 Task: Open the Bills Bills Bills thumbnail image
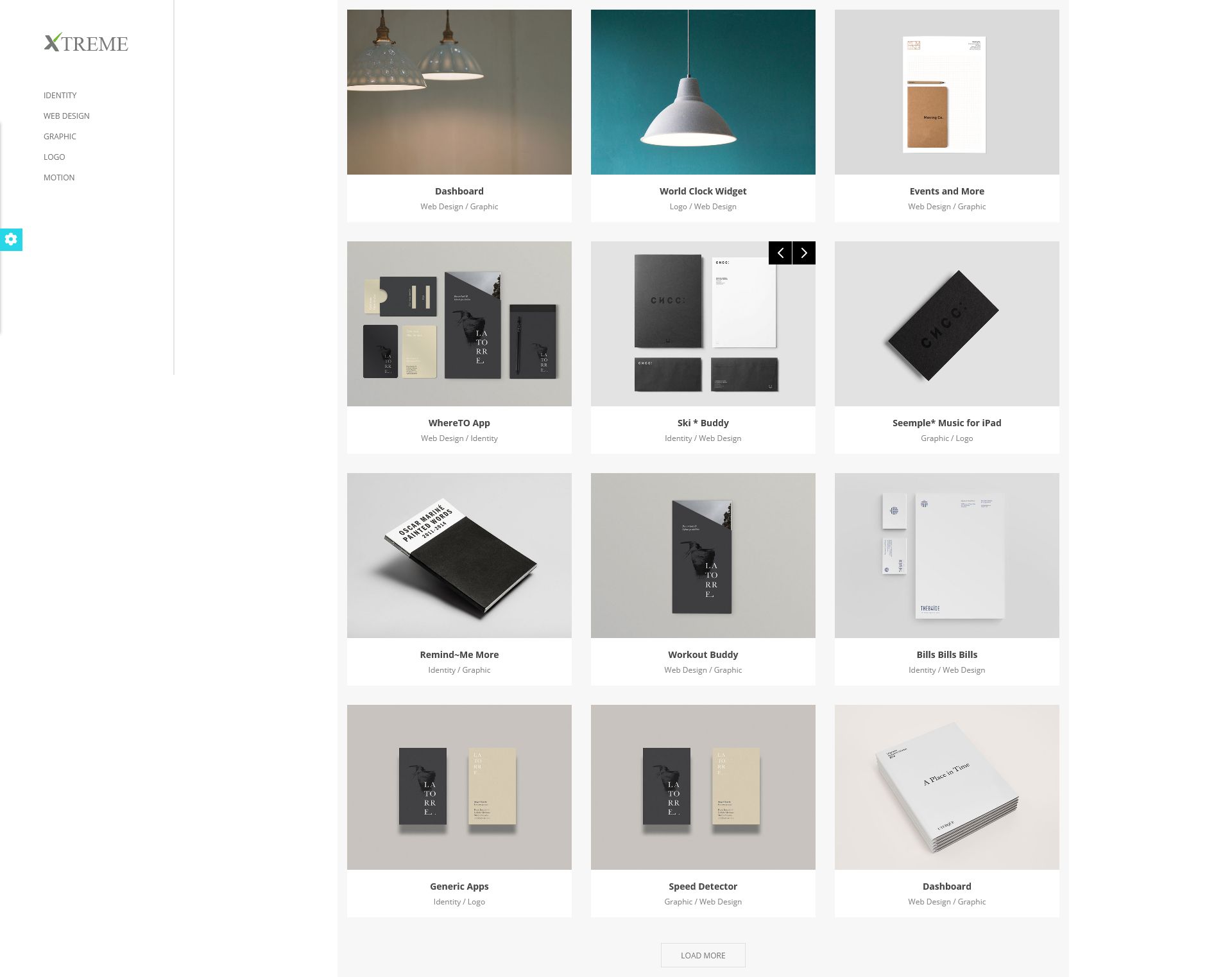947,555
